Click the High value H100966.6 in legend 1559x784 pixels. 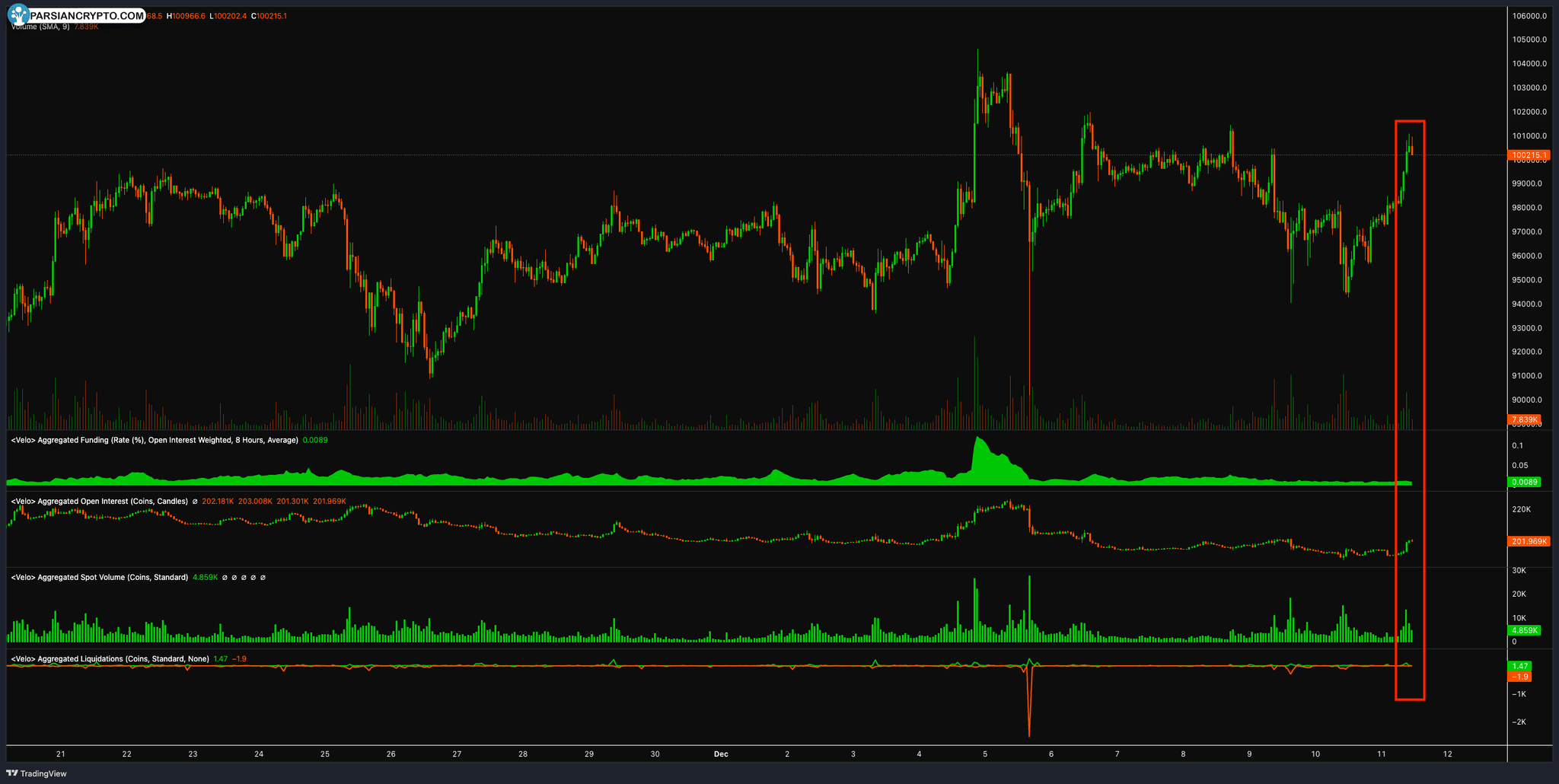[x=187, y=16]
